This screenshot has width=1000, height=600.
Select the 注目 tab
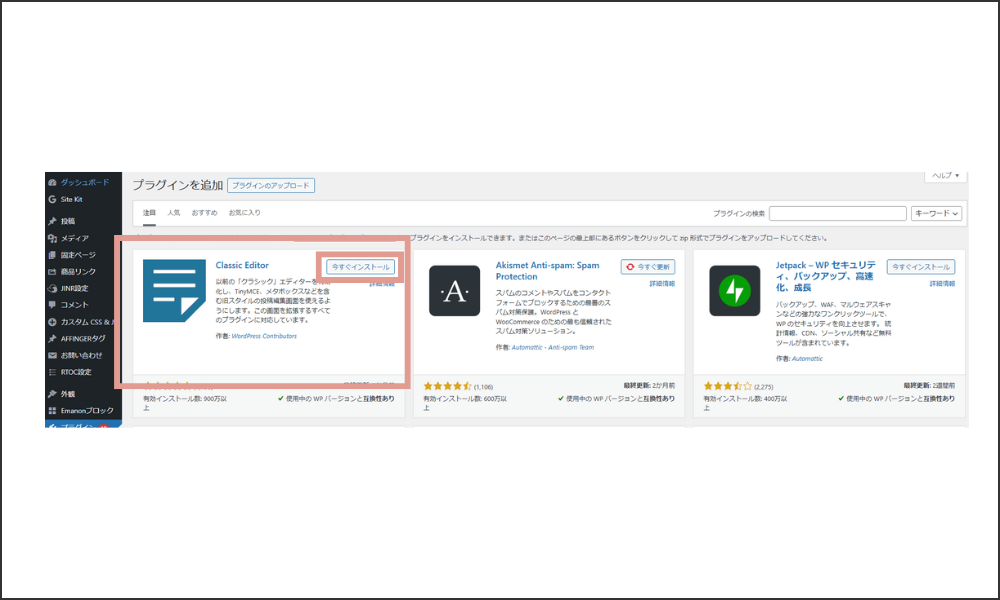[149, 213]
